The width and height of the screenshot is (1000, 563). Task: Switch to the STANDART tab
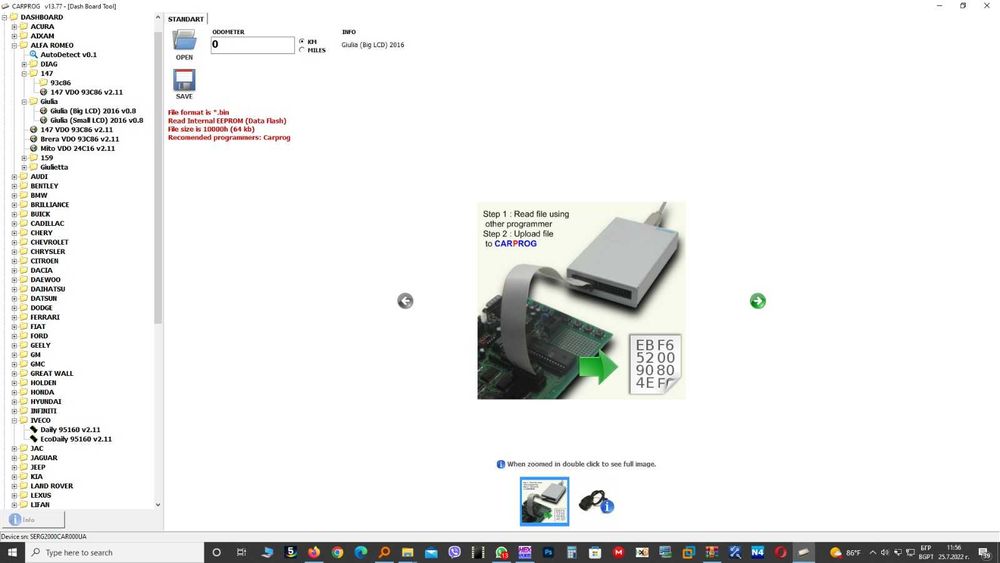tap(186, 19)
